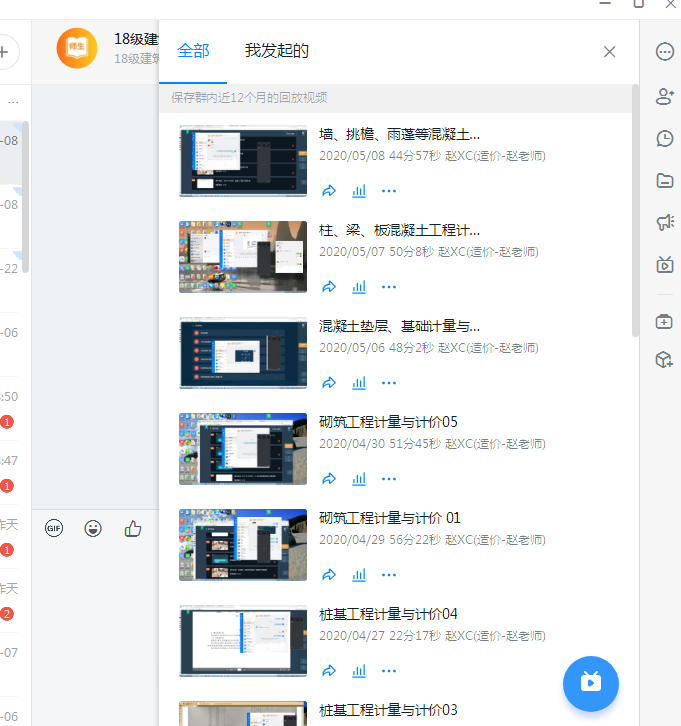The width and height of the screenshot is (681, 726).
Task: Click the title 柱、梁、板混凝土工程计...
Action: coord(400,230)
